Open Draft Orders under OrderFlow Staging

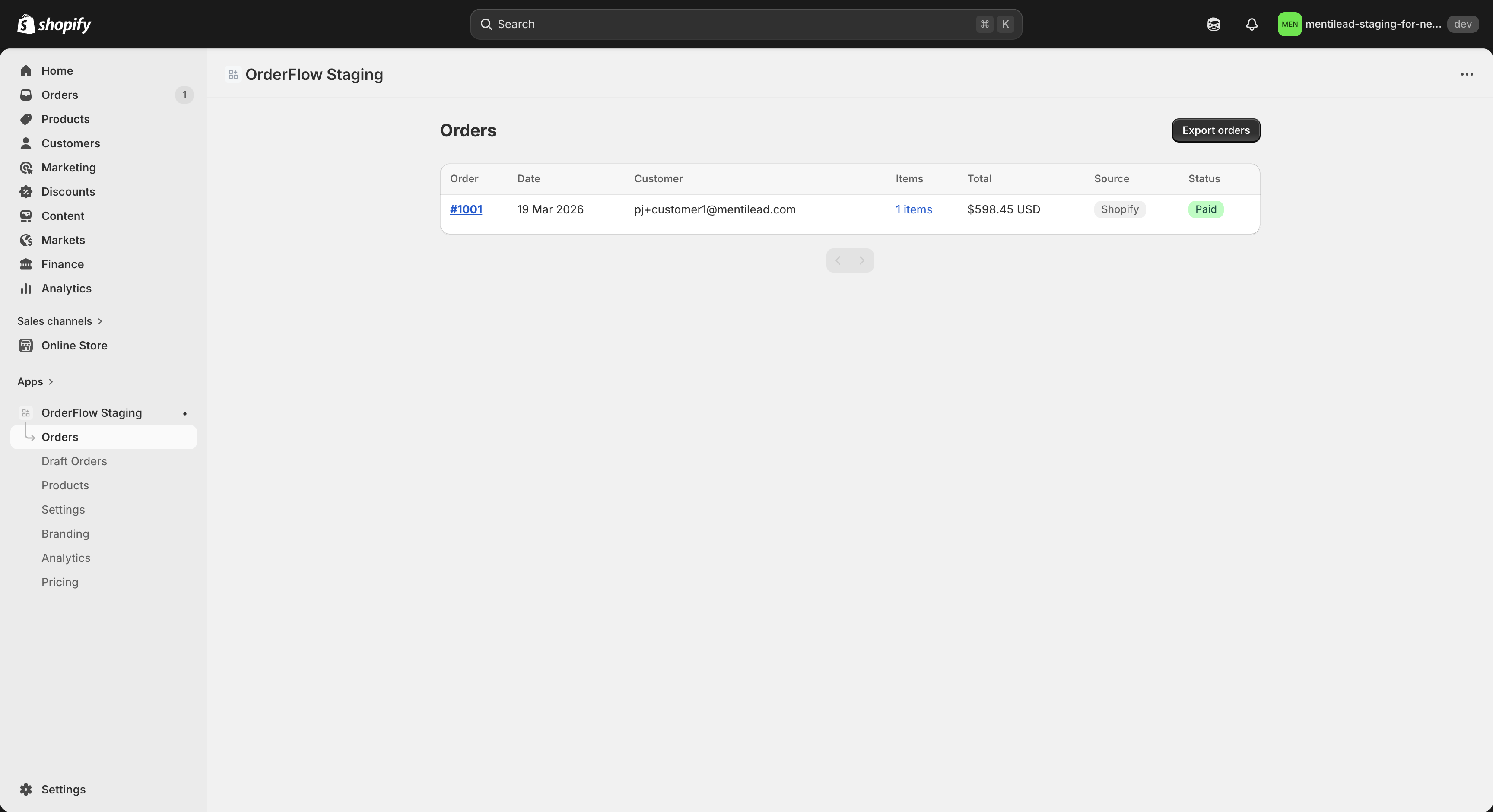tap(73, 461)
